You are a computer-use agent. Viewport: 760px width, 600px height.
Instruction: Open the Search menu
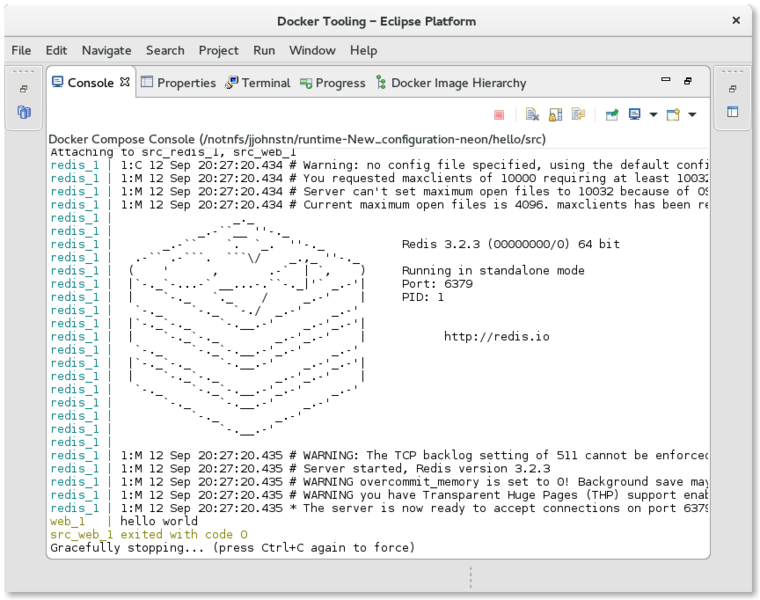[x=165, y=50]
